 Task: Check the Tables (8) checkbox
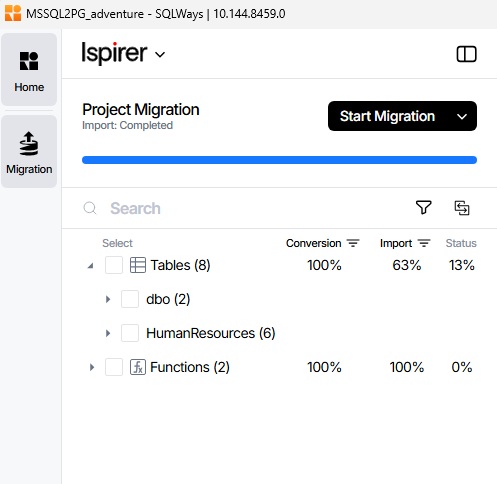point(114,265)
